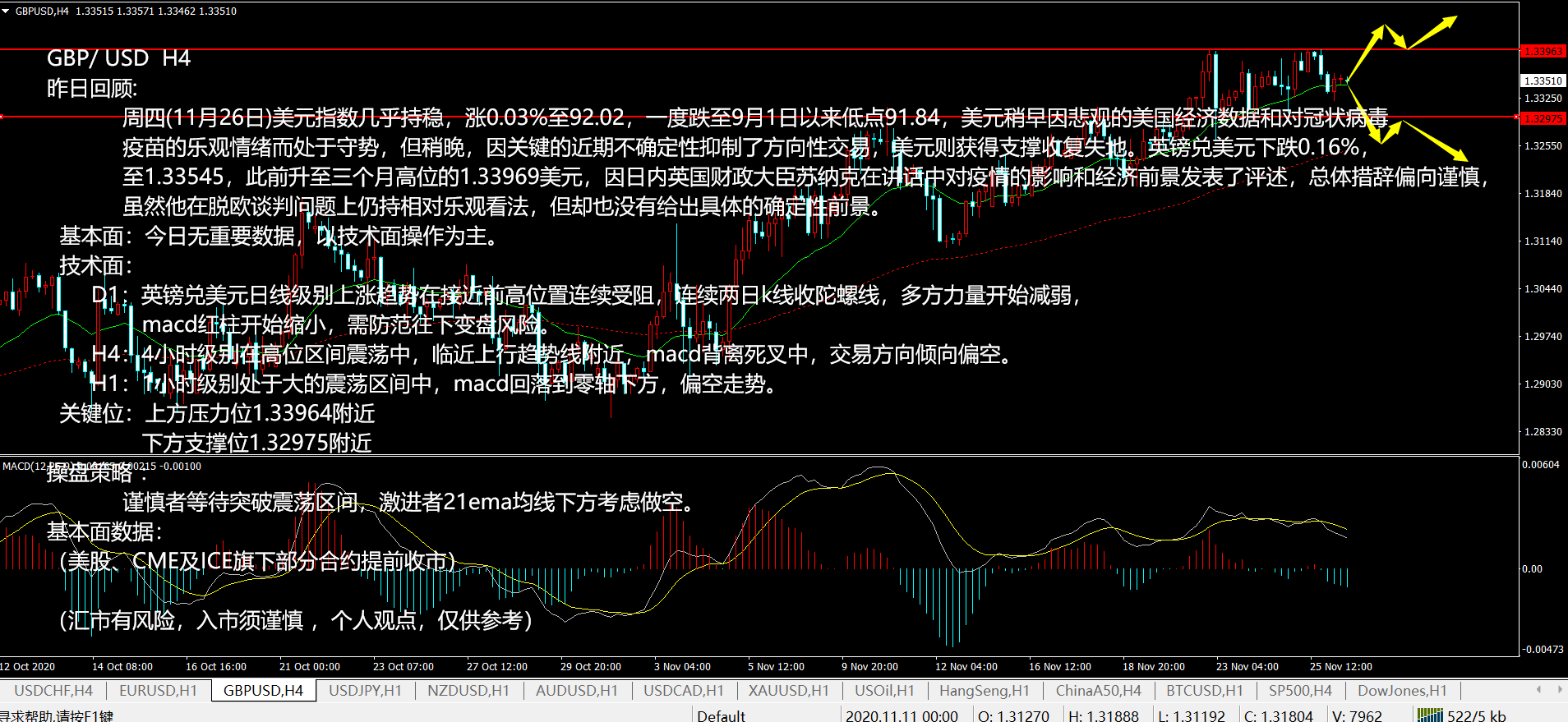The image size is (1568, 722).
Task: Click the low price L: 1.31192
Action: coord(1192,715)
